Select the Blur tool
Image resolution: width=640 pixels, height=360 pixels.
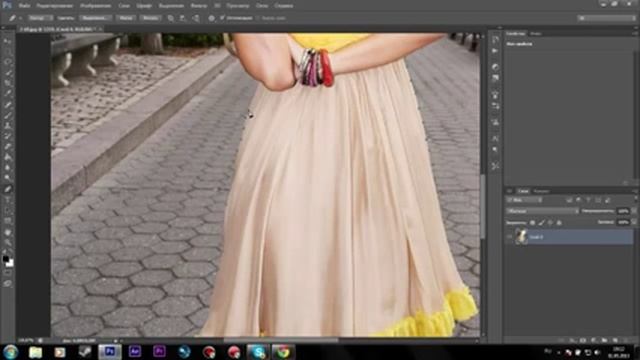pos(7,168)
